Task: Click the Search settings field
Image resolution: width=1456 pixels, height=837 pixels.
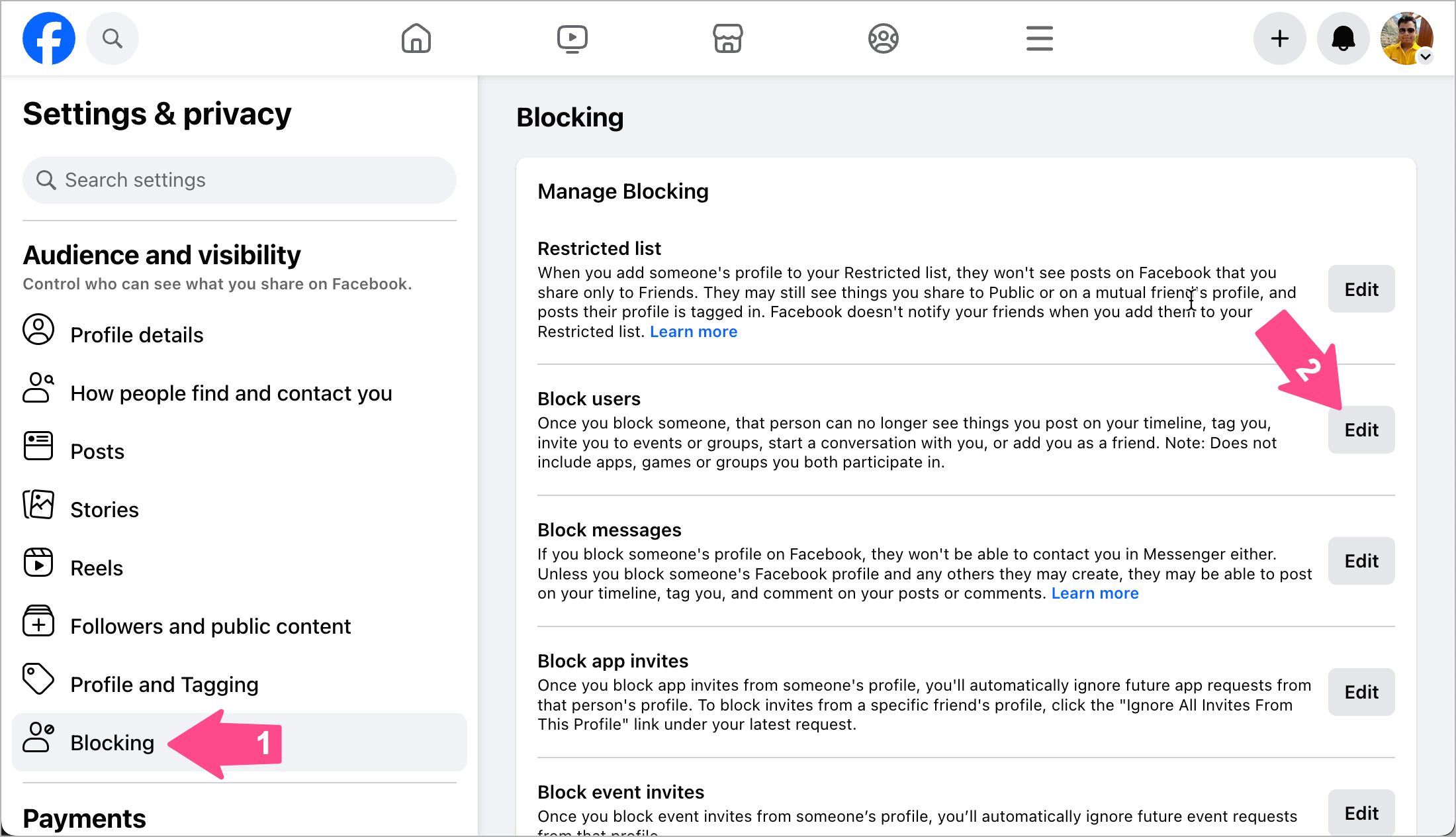Action: pyautogui.click(x=240, y=180)
